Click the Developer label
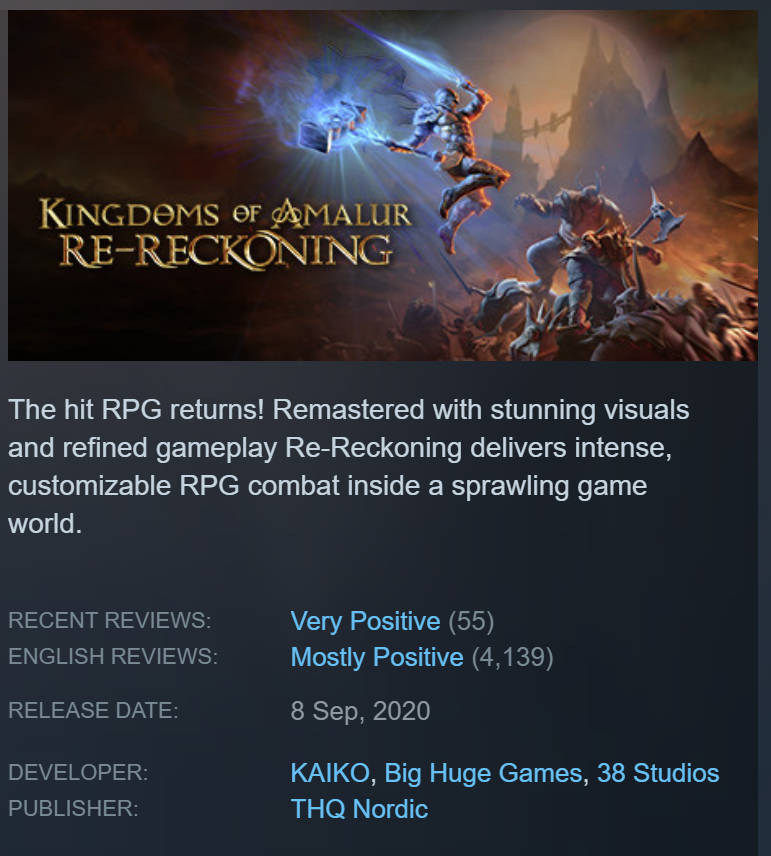 tap(78, 772)
